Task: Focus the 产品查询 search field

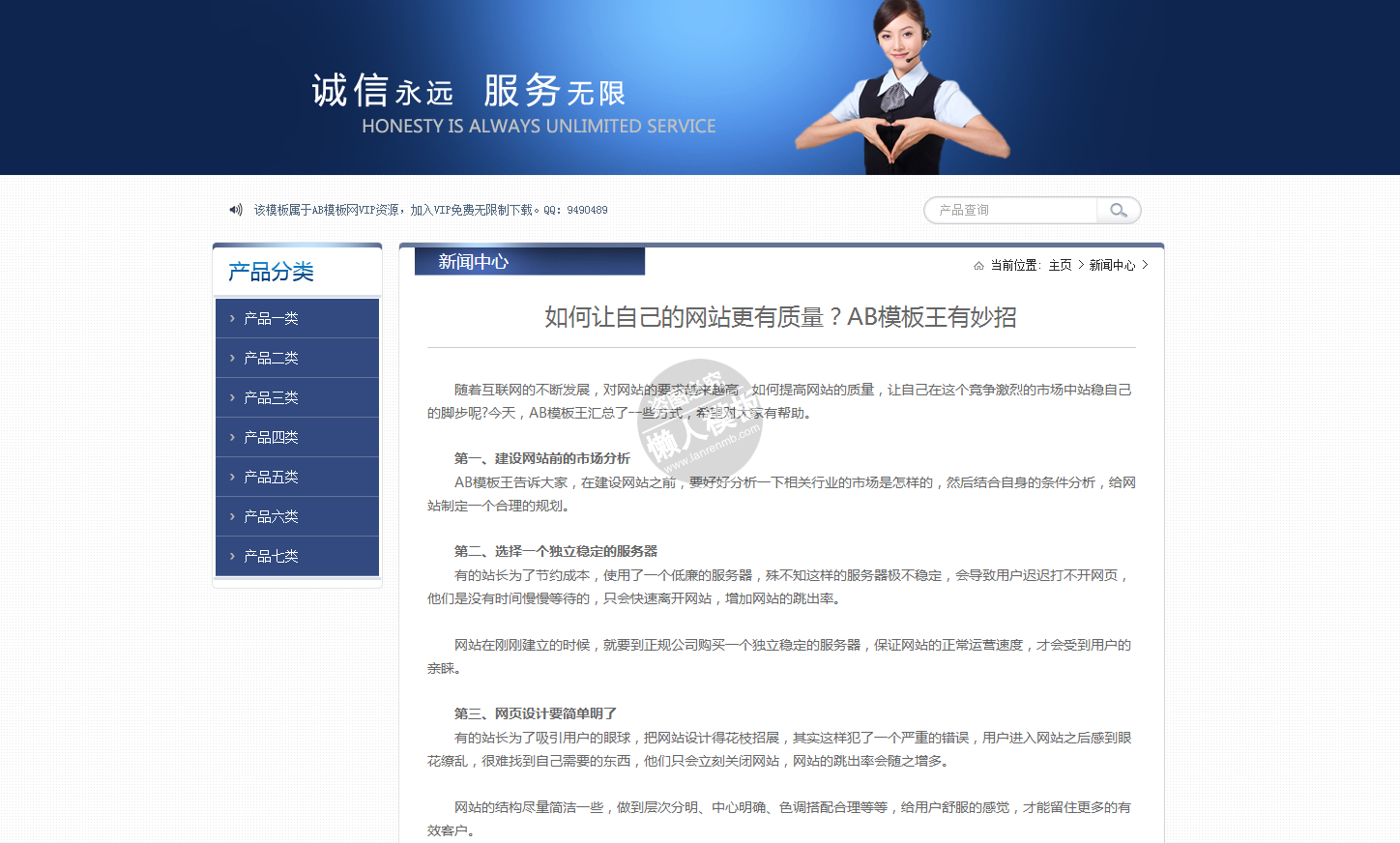Action: click(x=1010, y=210)
